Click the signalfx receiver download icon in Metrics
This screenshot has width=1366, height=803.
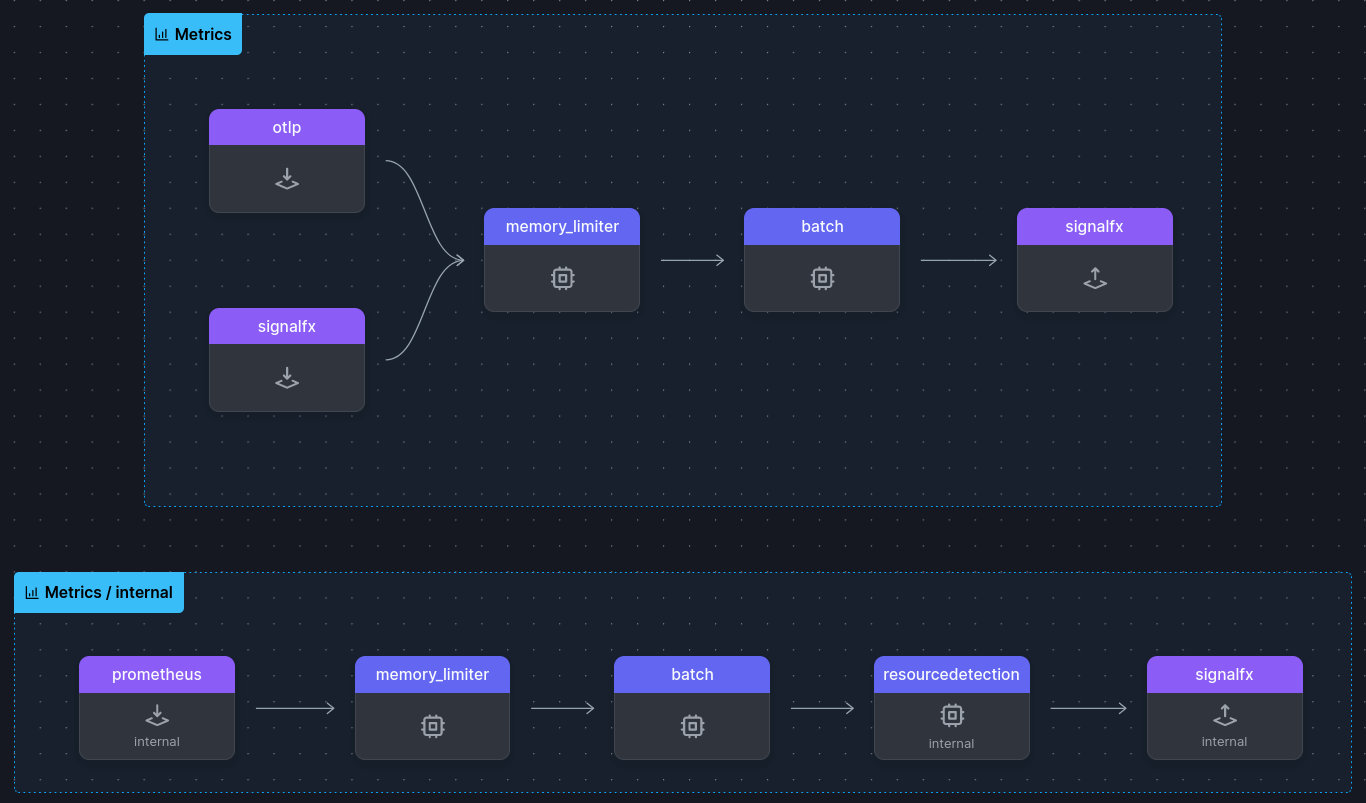click(x=287, y=378)
